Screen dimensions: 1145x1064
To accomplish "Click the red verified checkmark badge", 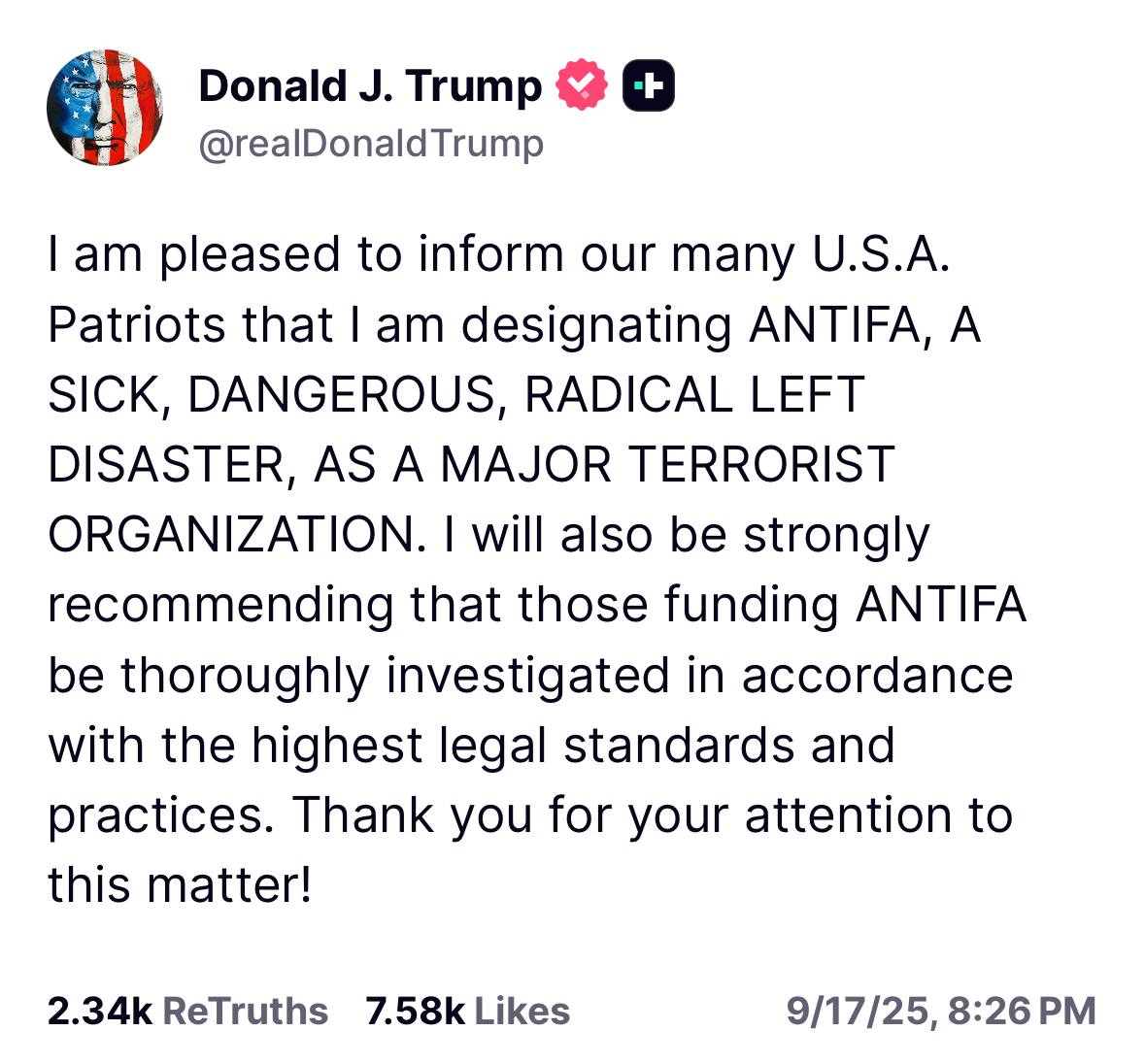I will click(582, 84).
